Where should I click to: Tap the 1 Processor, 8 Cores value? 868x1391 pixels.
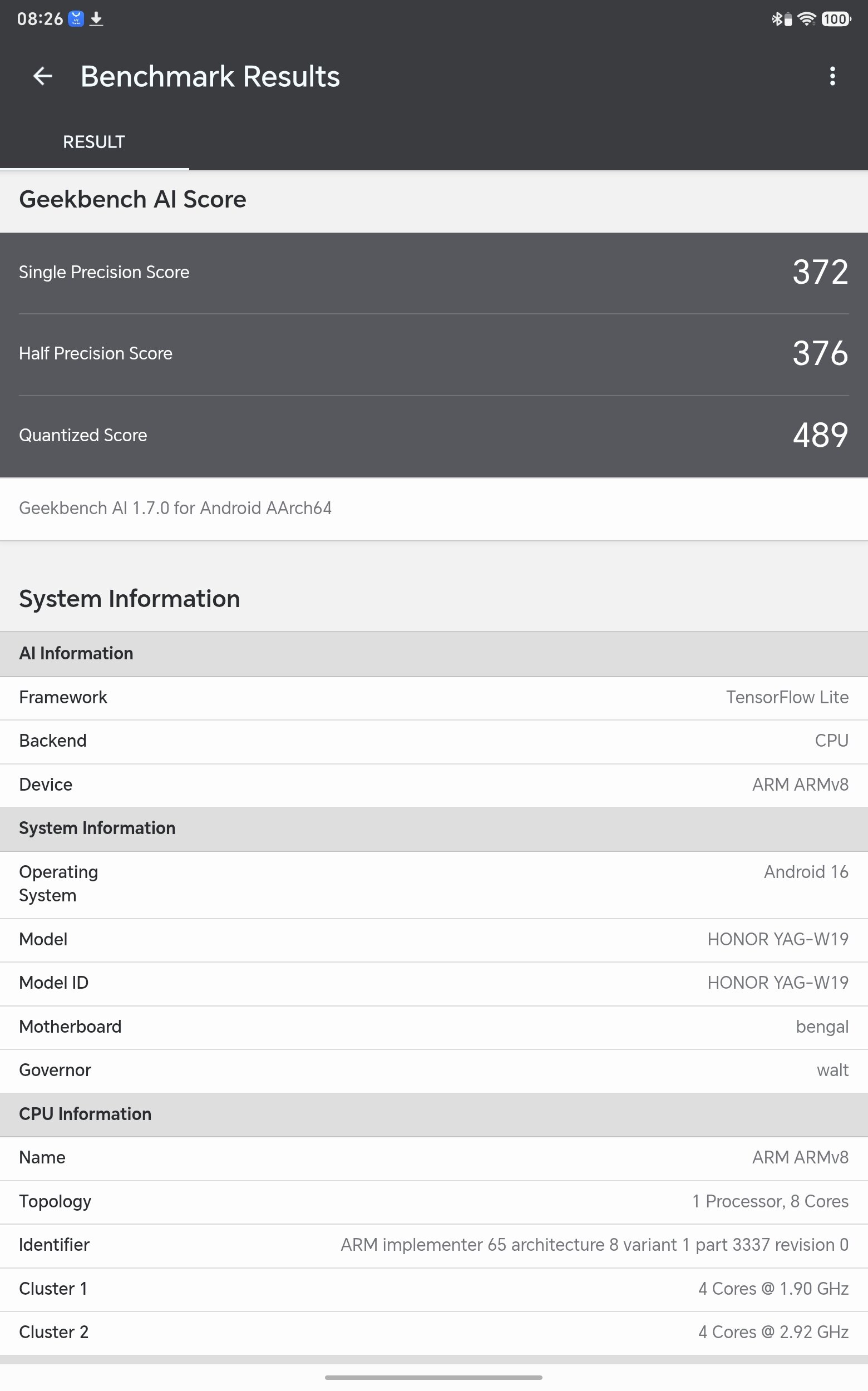click(771, 1202)
